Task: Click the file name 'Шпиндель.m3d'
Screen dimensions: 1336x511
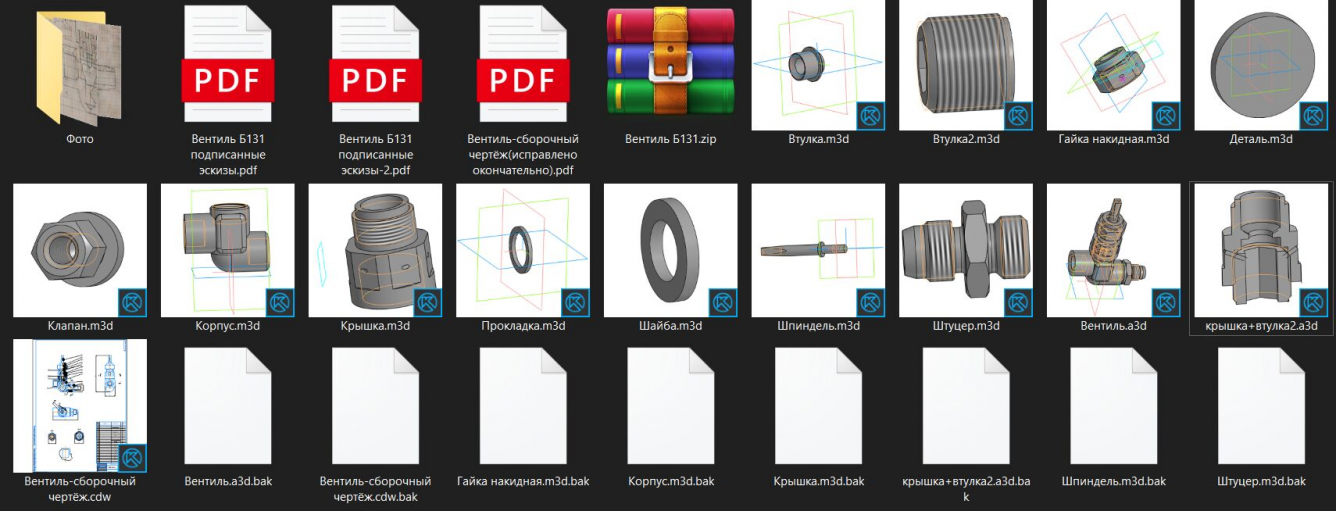Action: click(x=818, y=326)
